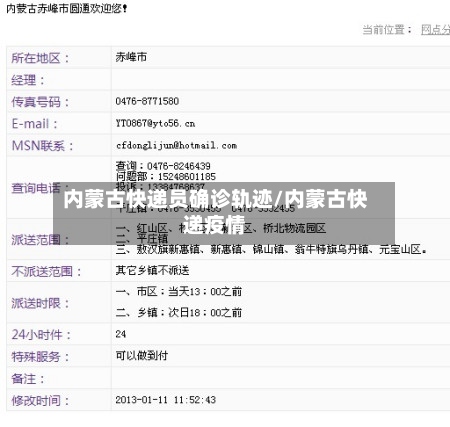Screen dimensions: 450x427
Task: Click the 不派送范围 label
Action: click(x=46, y=271)
